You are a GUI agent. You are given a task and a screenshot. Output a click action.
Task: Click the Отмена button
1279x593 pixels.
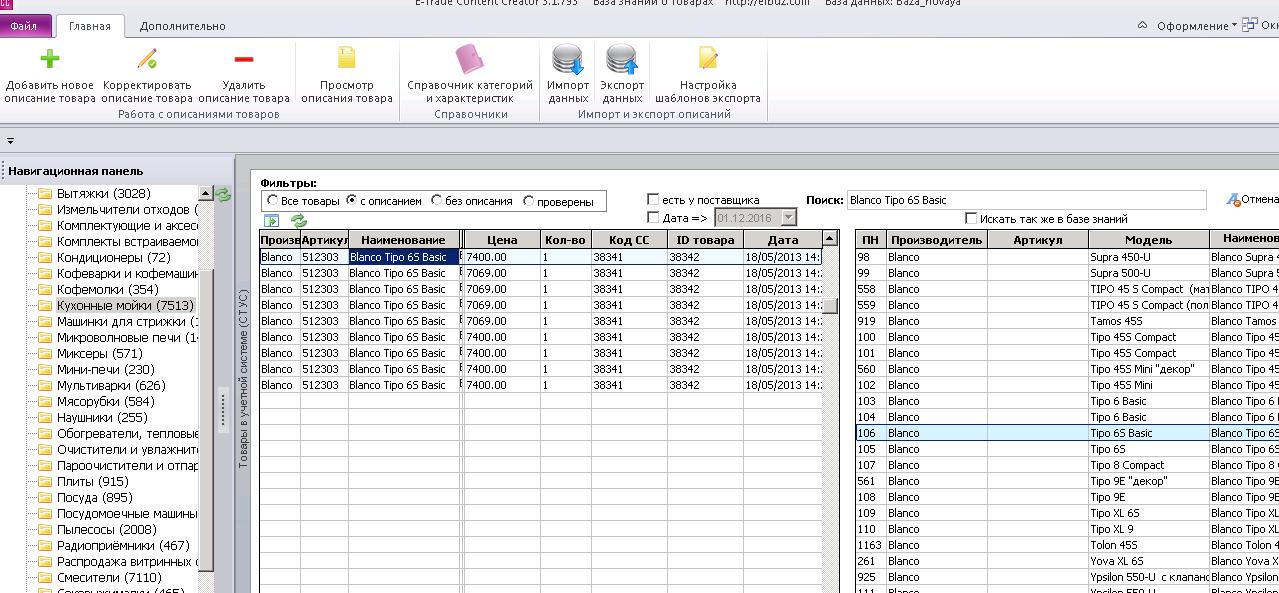[x=1252, y=200]
